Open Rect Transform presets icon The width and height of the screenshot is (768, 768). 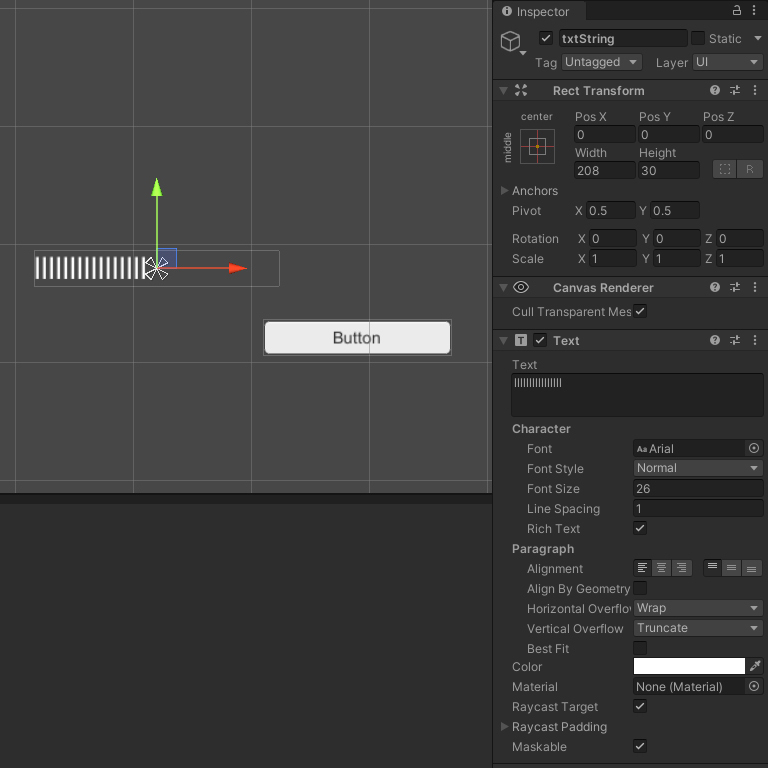tap(735, 90)
